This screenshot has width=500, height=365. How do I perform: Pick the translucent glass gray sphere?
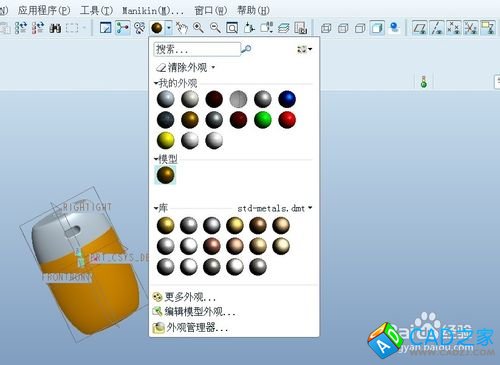click(238, 99)
